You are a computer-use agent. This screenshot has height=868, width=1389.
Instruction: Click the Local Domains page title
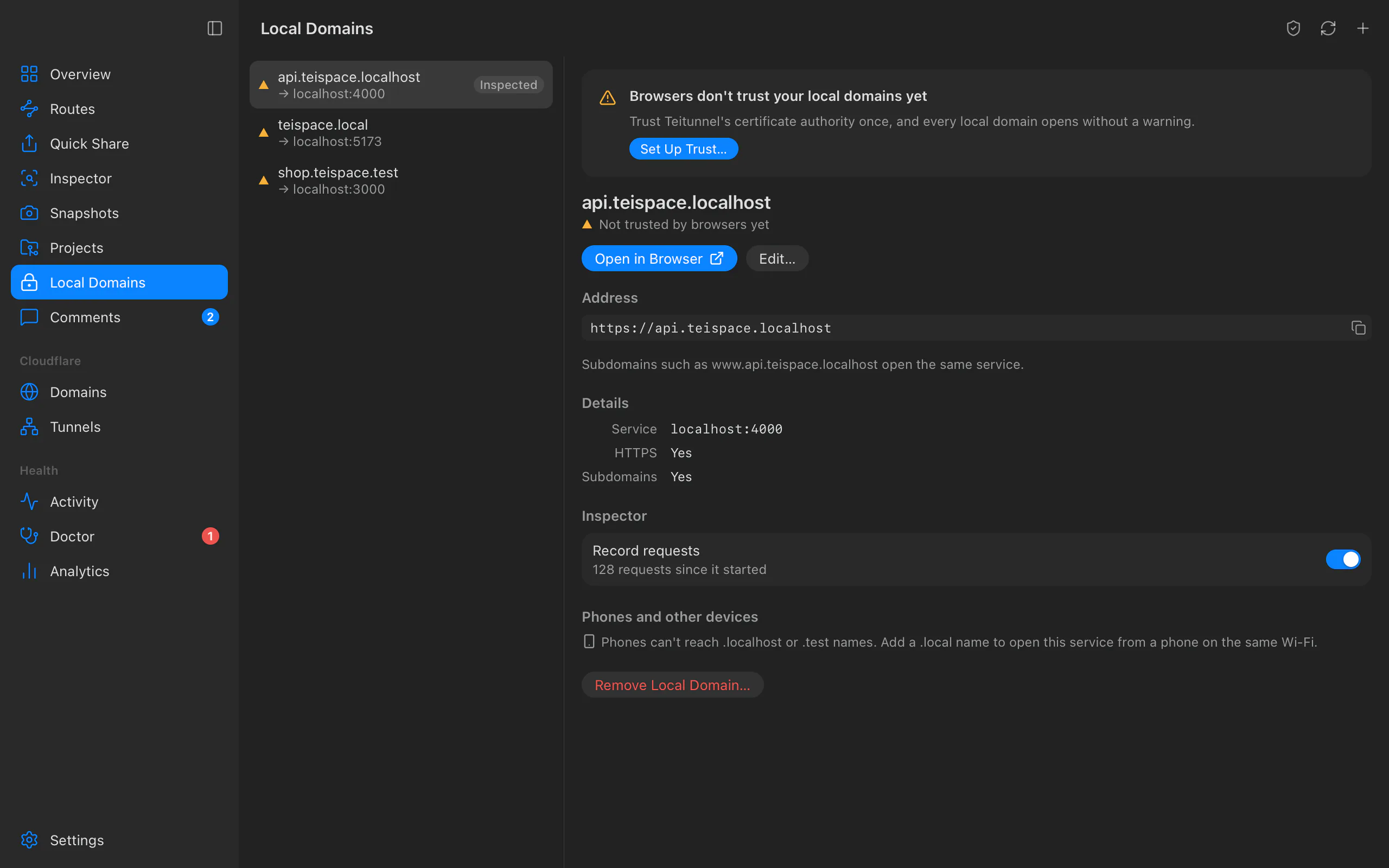317,28
